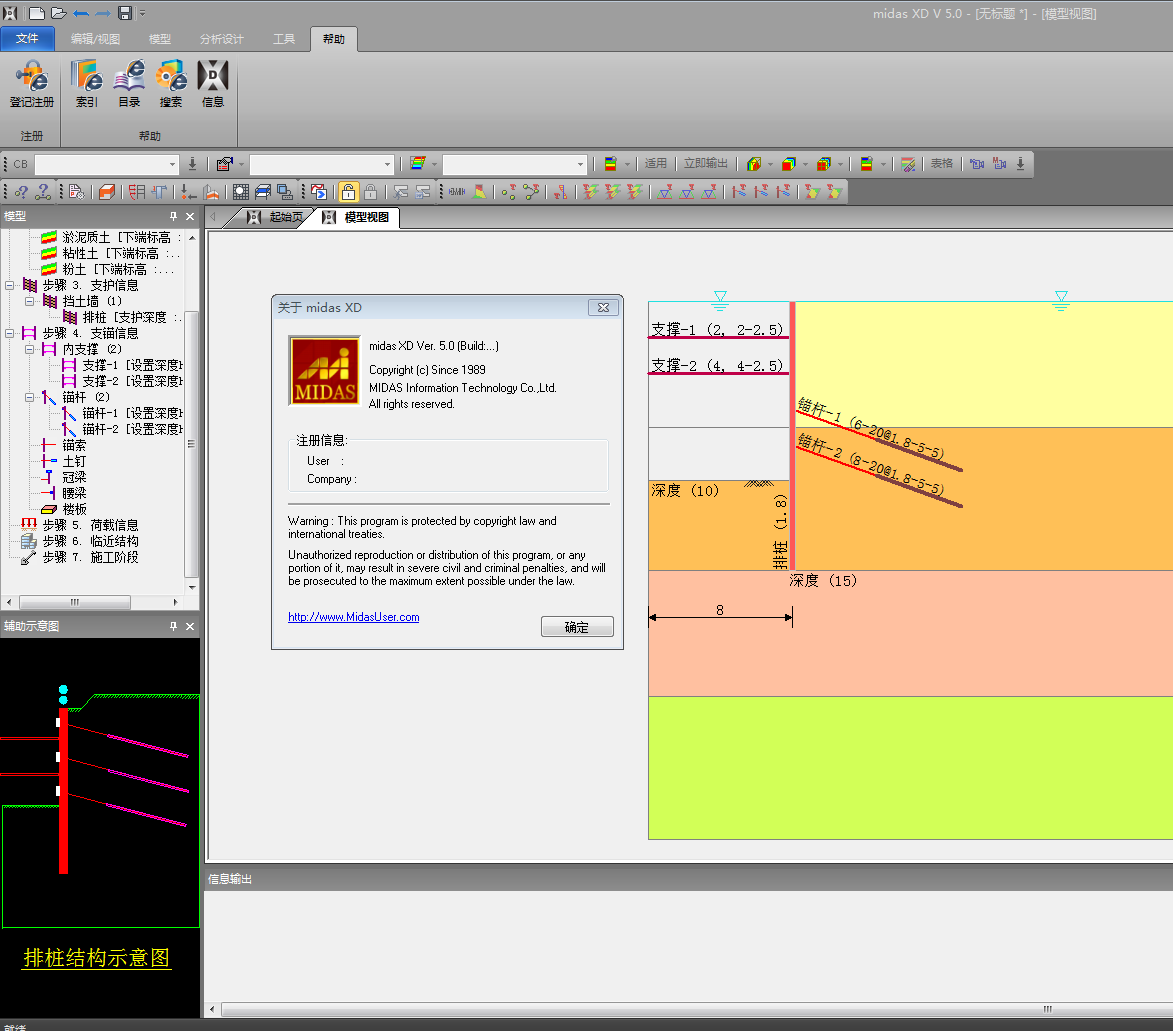Switch to the 分析设计 ribbon tab
This screenshot has height=1031, width=1173.
tap(221, 39)
